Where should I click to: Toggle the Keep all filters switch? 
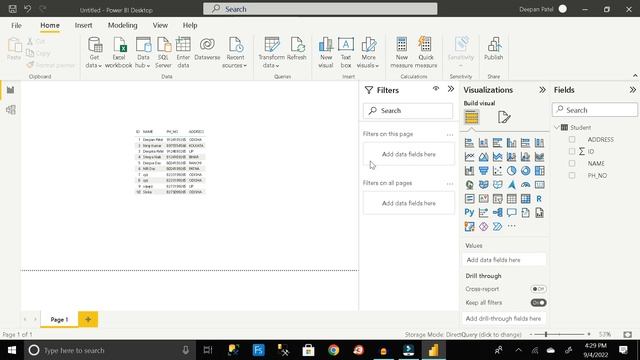coord(538,303)
